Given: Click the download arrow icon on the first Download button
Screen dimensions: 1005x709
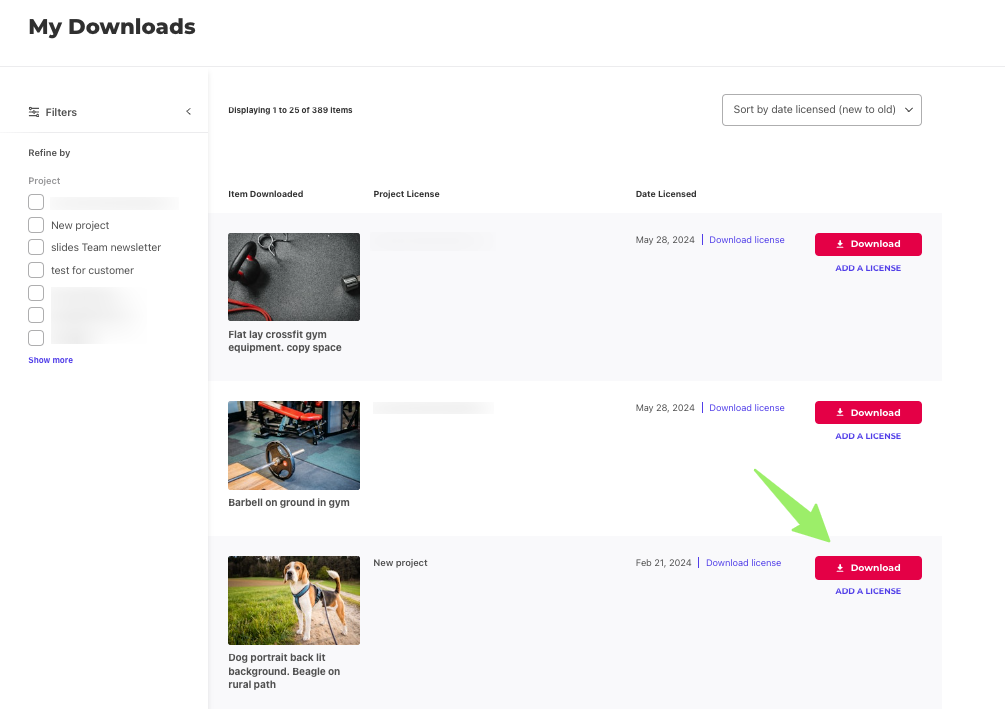Looking at the screenshot, I should click(841, 244).
